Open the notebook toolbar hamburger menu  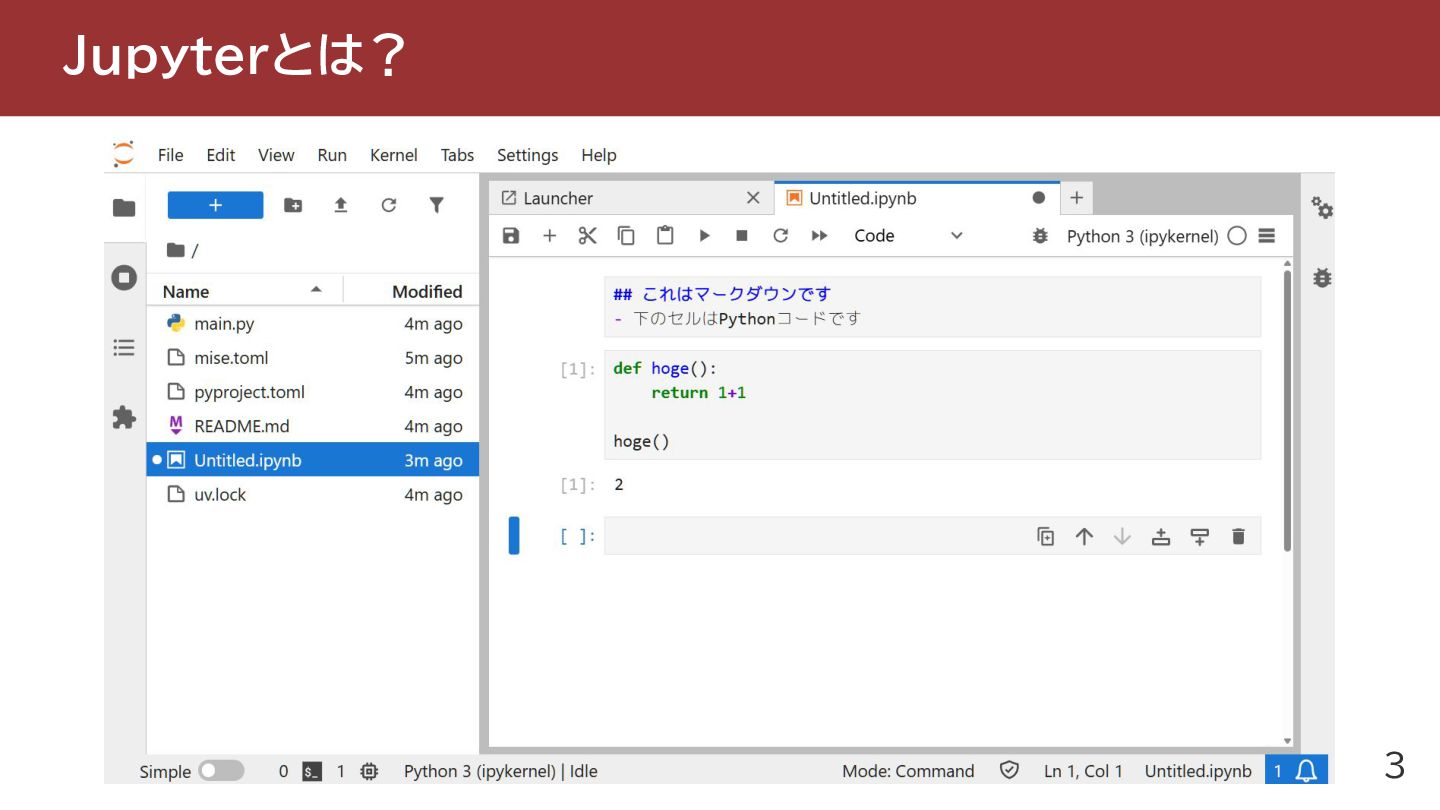click(x=1267, y=236)
